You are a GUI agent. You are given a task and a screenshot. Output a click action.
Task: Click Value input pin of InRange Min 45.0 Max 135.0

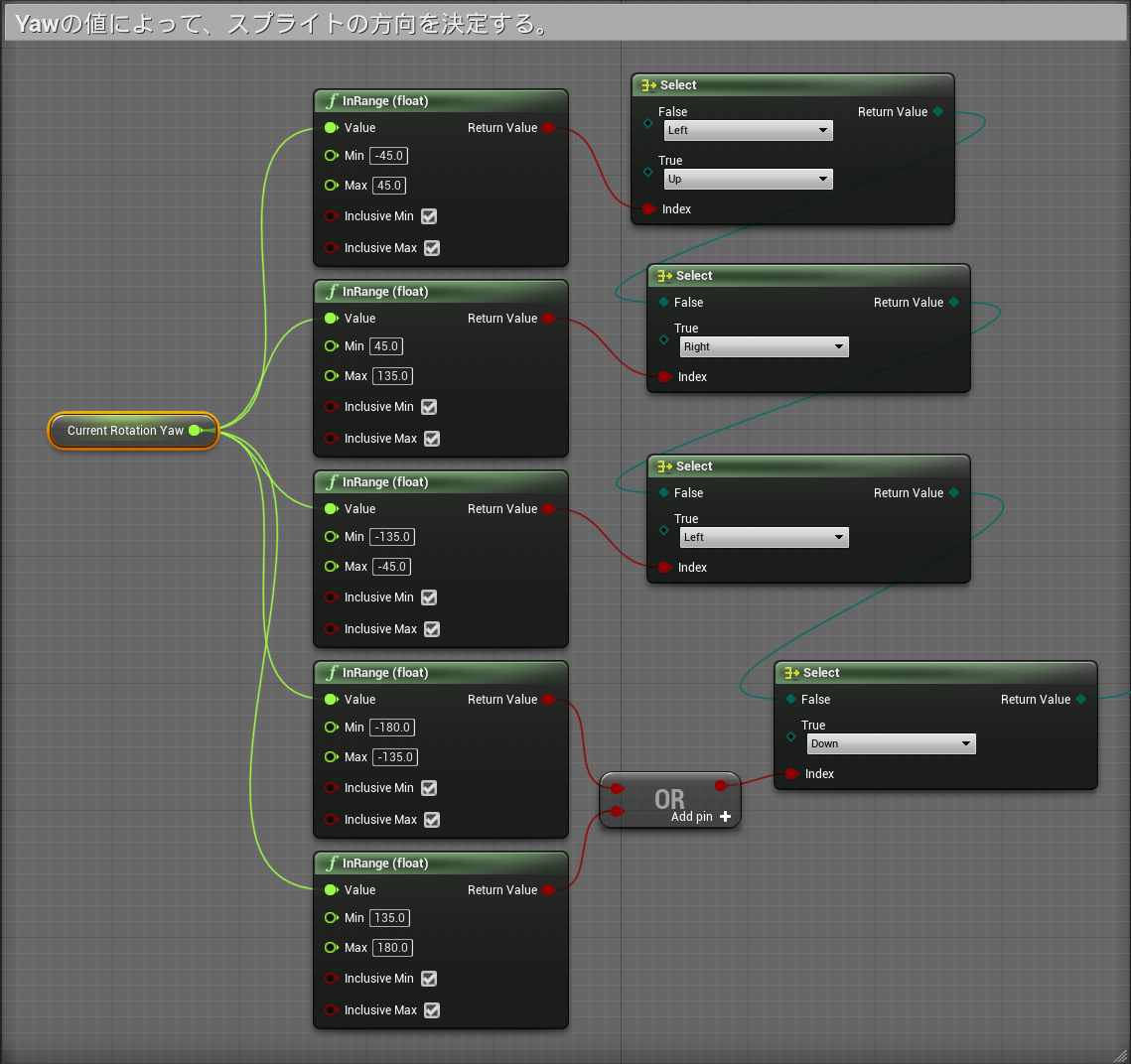(x=331, y=318)
